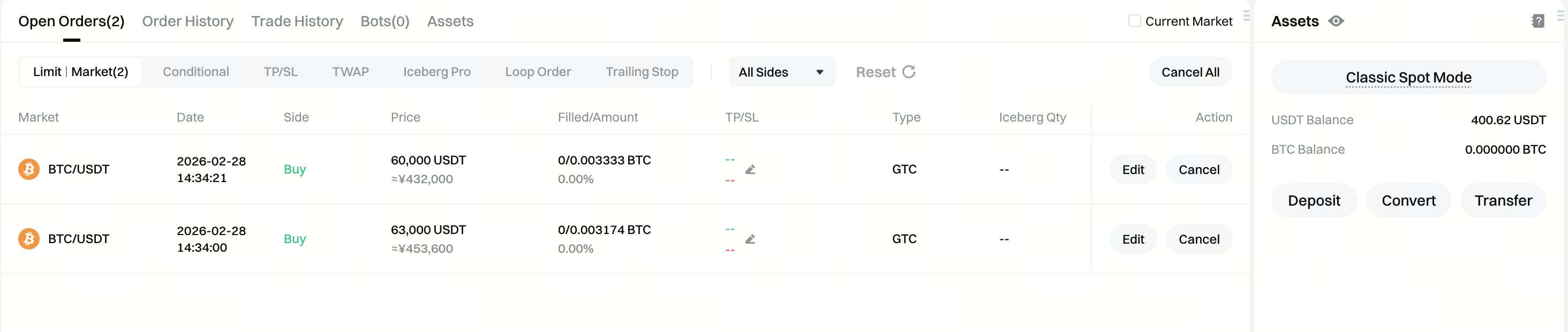Viewport: 1568px width, 332px height.
Task: Select the Trailing Stop order filter
Action: coord(642,72)
